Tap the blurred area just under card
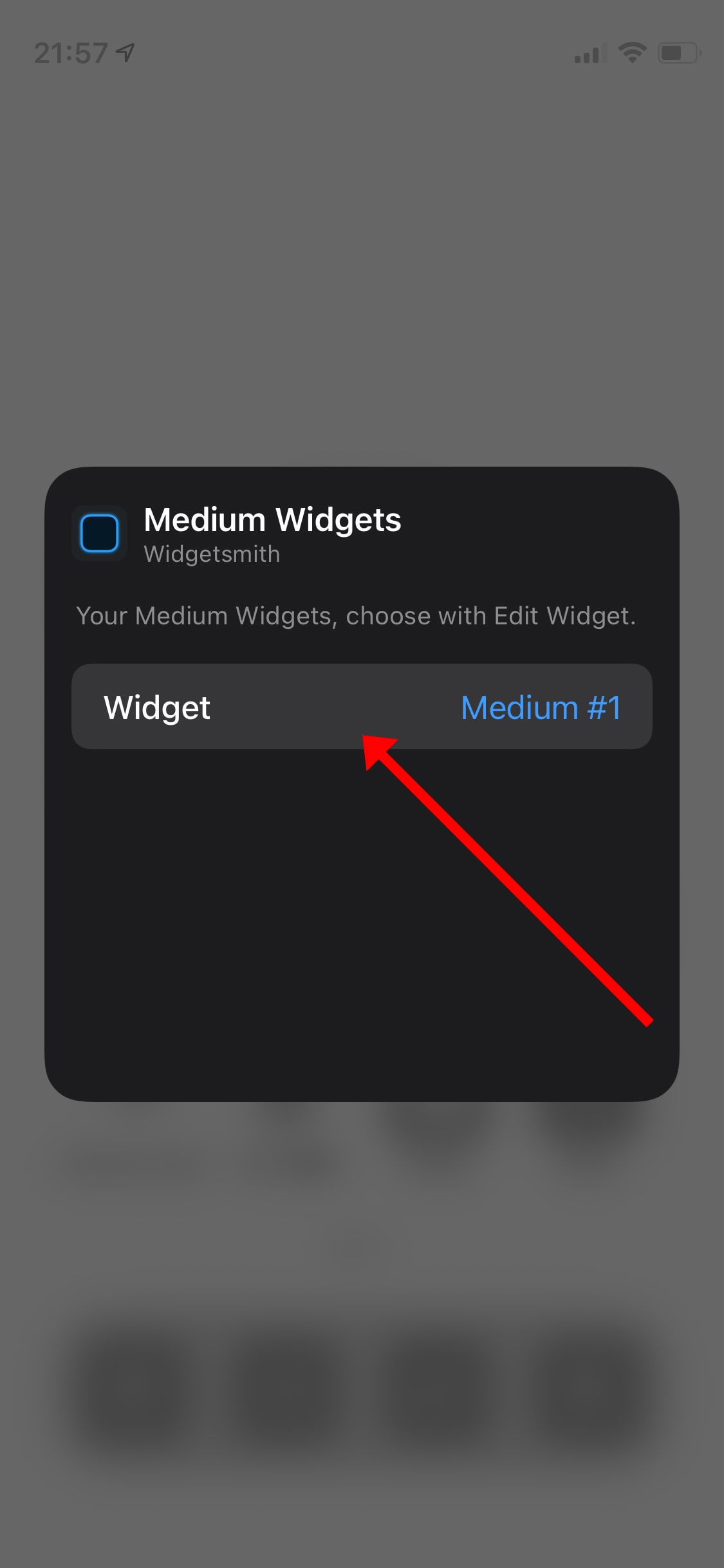The width and height of the screenshot is (724, 1568). pyautogui.click(x=362, y=1139)
